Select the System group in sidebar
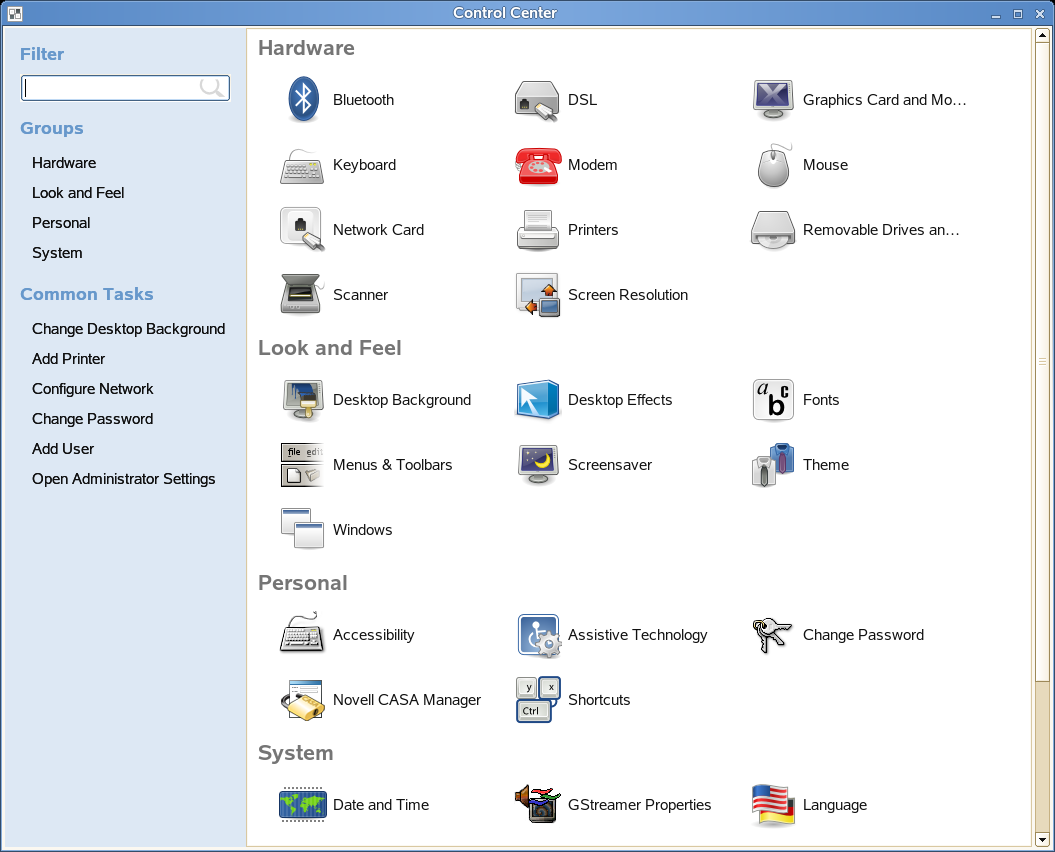This screenshot has height=852, width=1055. click(57, 253)
